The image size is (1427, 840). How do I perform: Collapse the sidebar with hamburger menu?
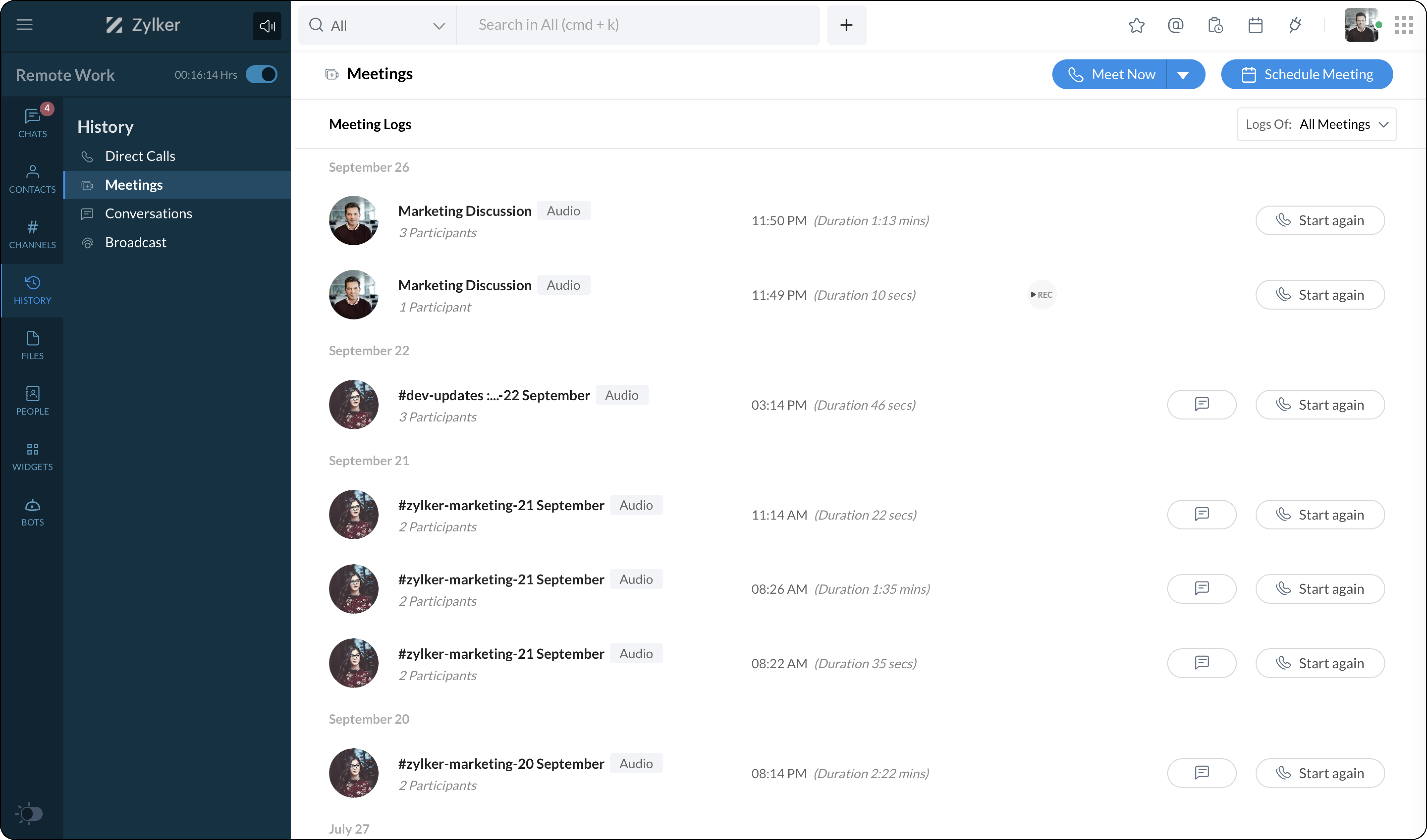coord(24,25)
